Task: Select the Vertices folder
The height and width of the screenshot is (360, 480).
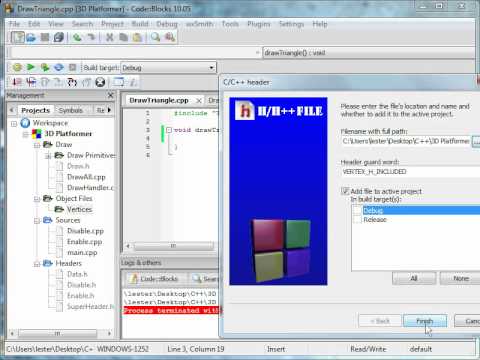Action: pyautogui.click(x=79, y=210)
